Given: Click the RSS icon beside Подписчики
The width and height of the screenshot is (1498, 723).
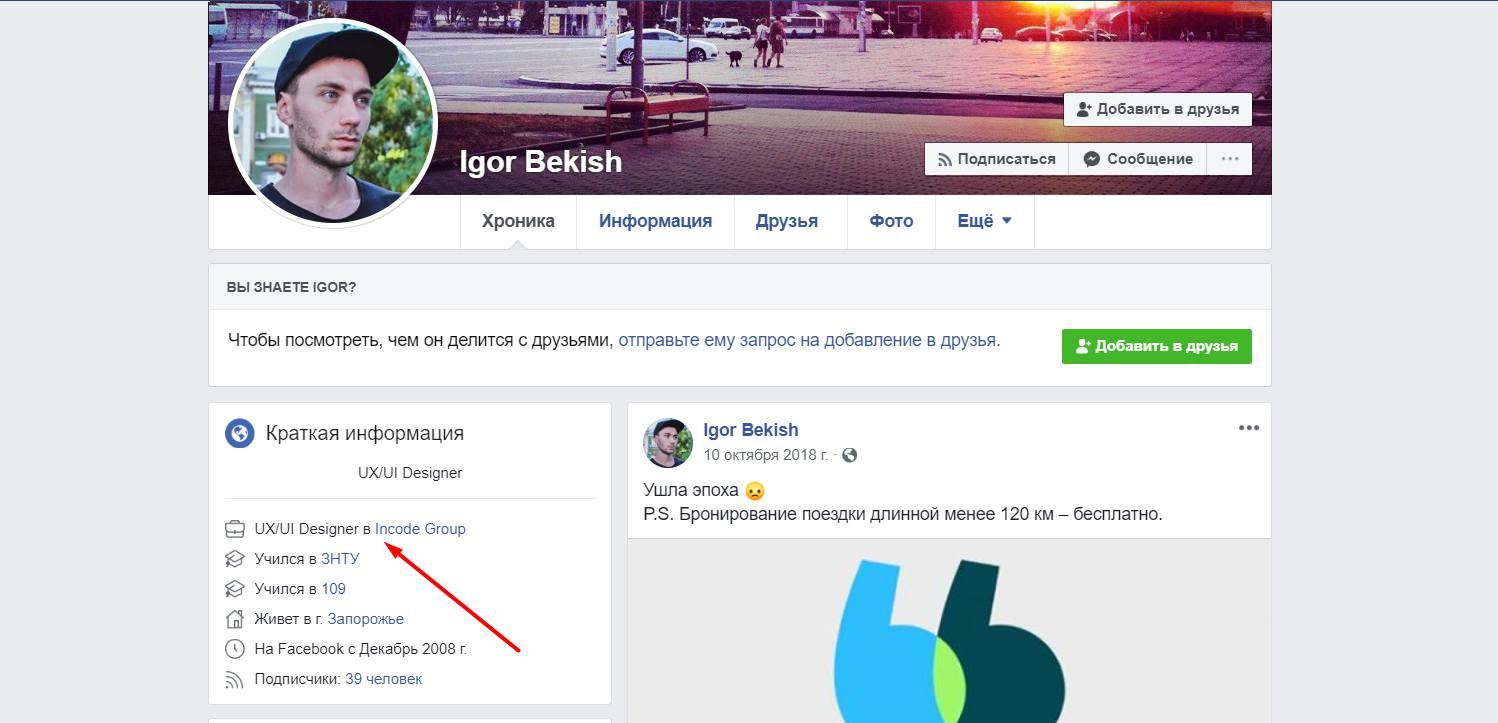Looking at the screenshot, I should coord(234,679).
